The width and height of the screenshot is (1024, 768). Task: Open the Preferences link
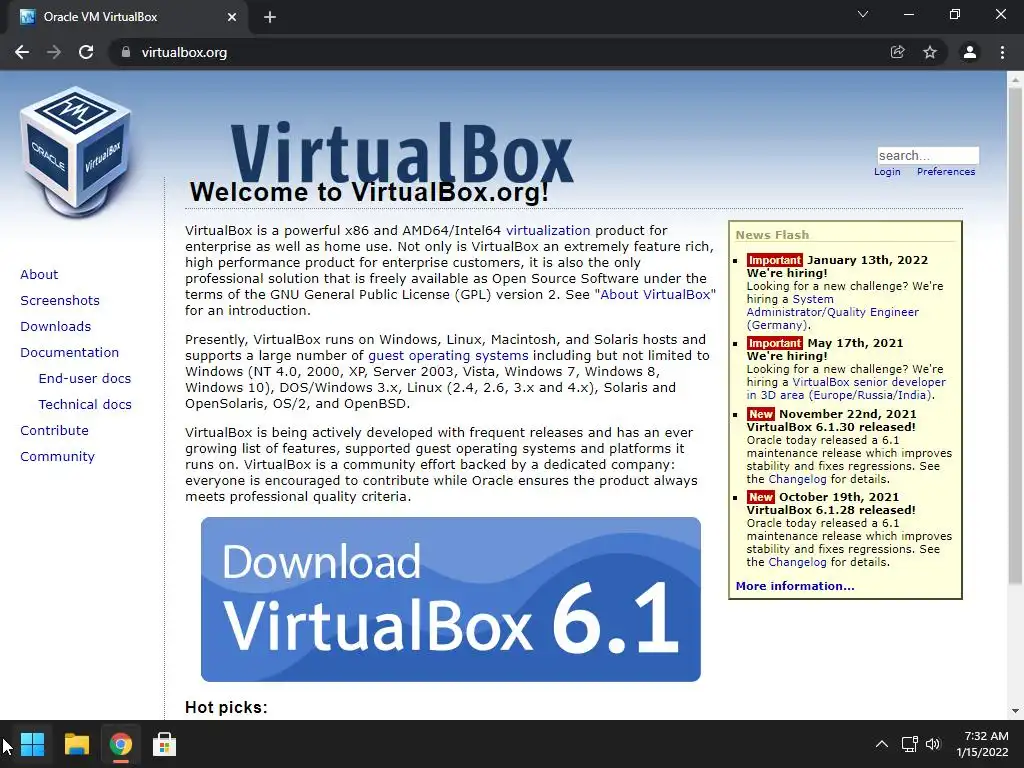click(x=946, y=172)
